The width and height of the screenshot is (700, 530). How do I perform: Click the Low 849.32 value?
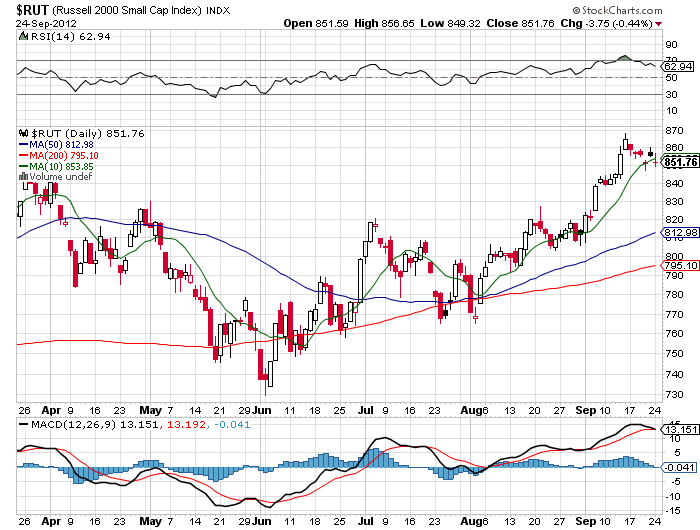[450, 23]
